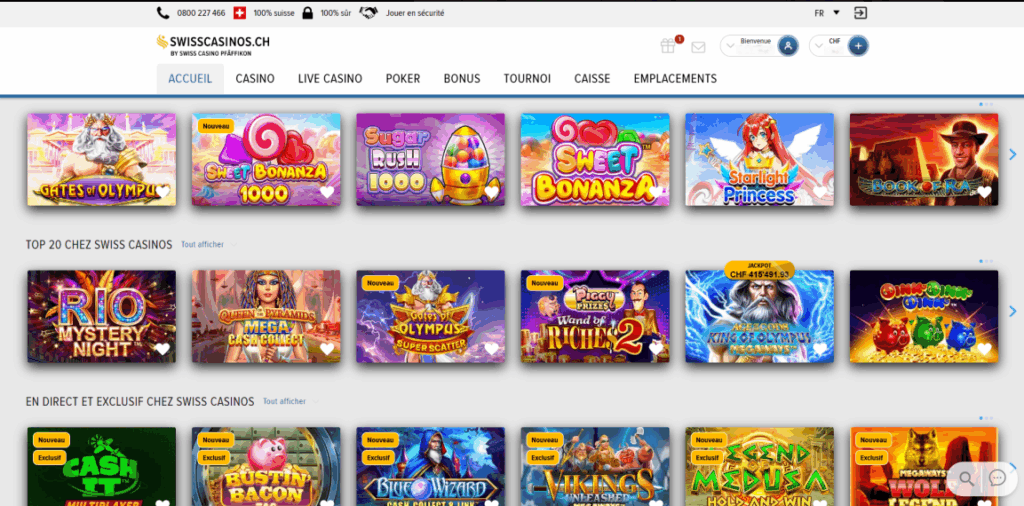
Task: Click the padlock icon beside 100% sûr
Action: click(x=308, y=13)
